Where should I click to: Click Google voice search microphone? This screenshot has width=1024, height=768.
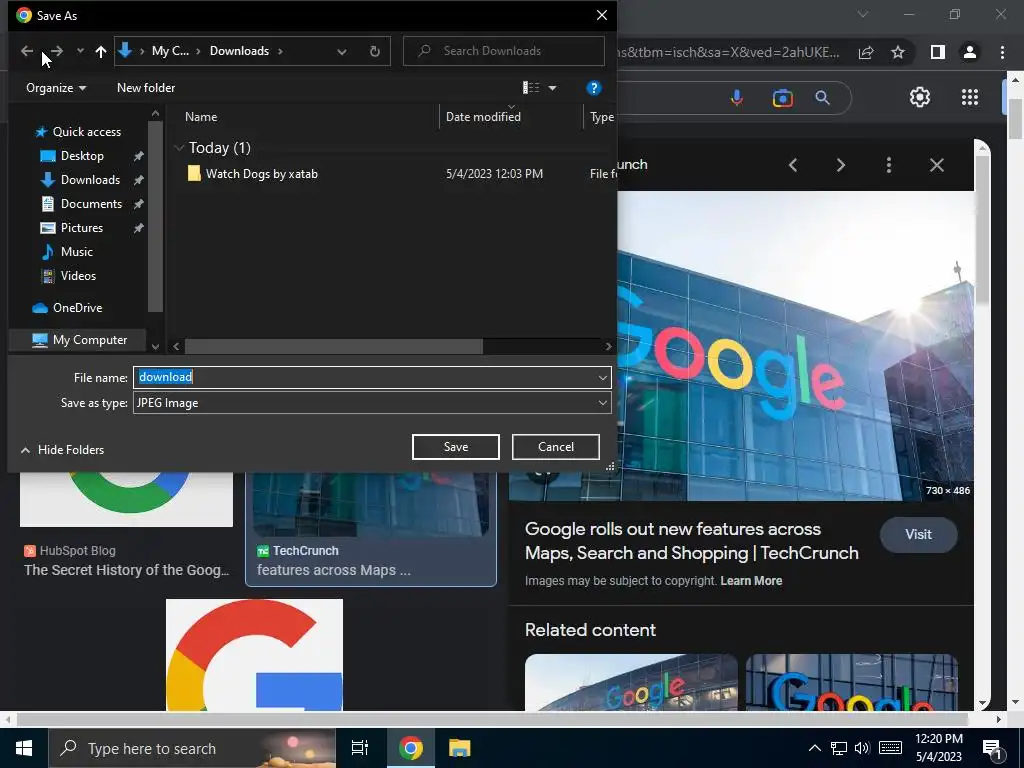pos(737,98)
